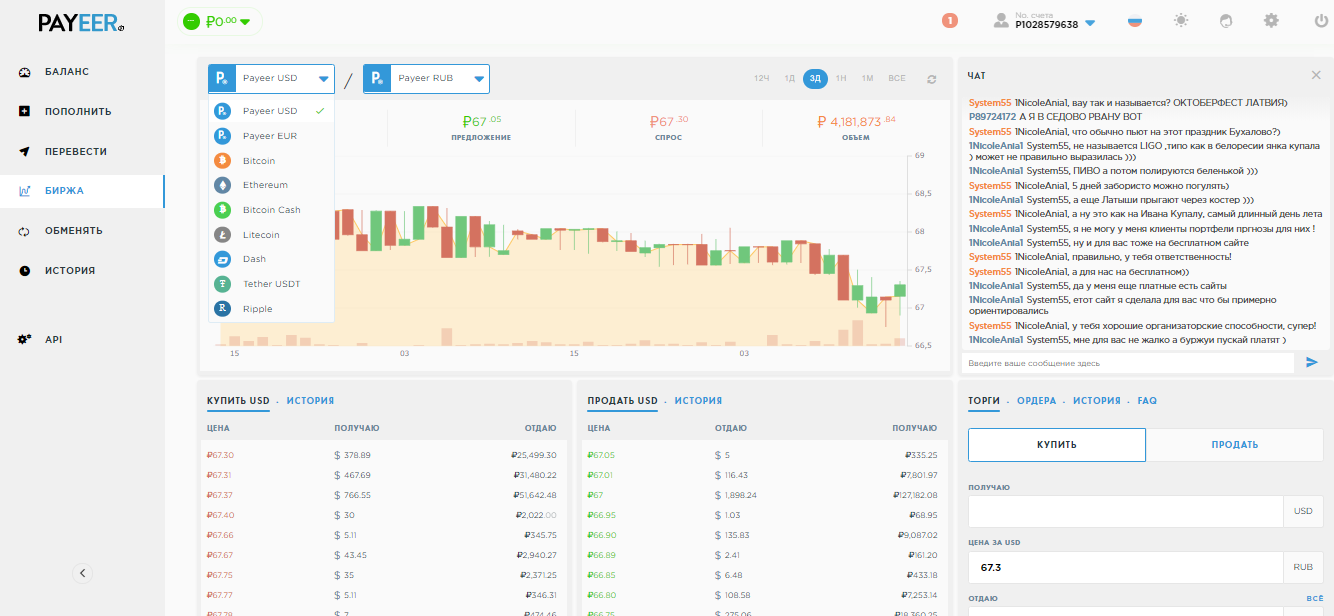The width and height of the screenshot is (1334, 616).
Task: Close the chat panel
Action: (1316, 75)
